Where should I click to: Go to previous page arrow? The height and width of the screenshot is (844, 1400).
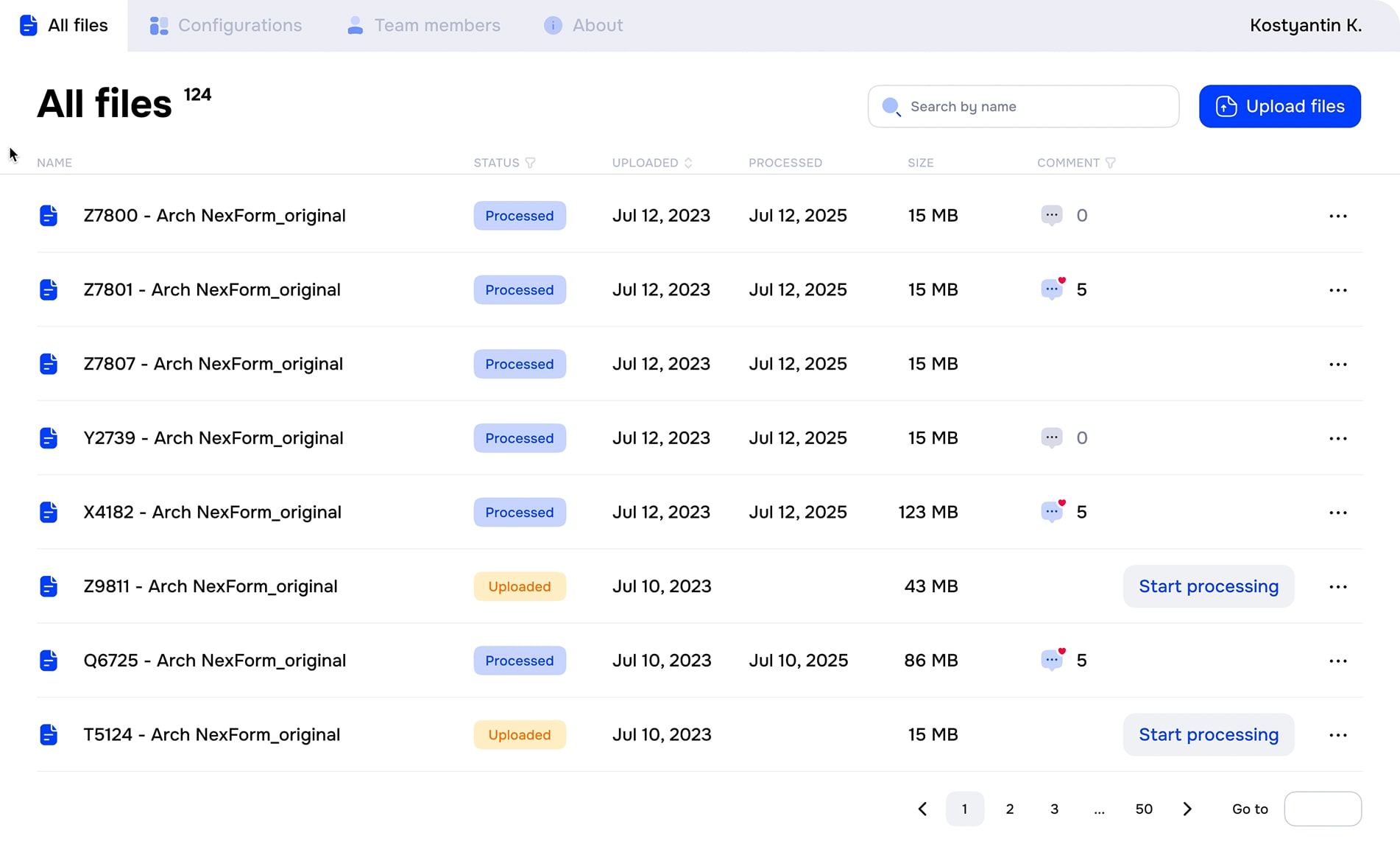(x=922, y=809)
